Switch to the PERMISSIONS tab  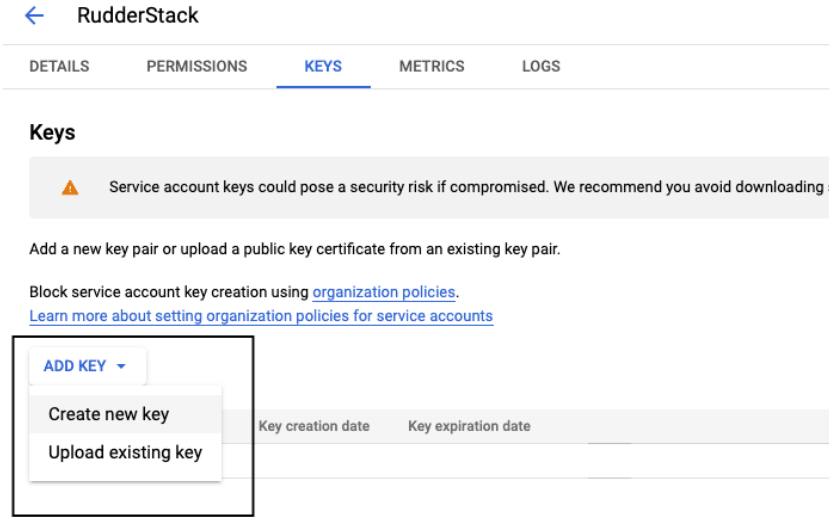point(197,66)
